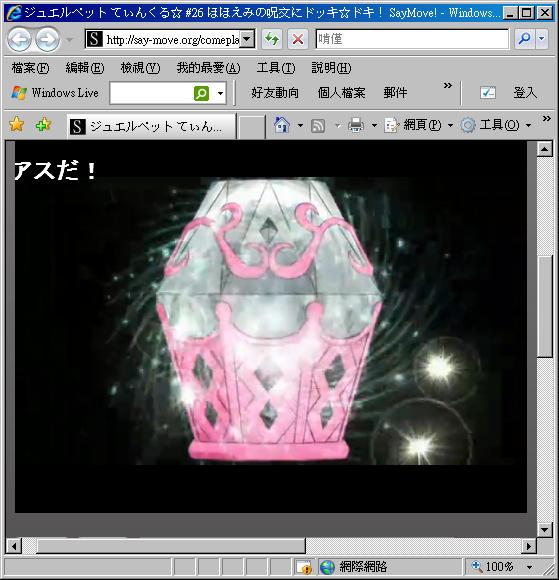559x580 pixels.
Task: Open search provider options dropdown
Action: [542, 39]
